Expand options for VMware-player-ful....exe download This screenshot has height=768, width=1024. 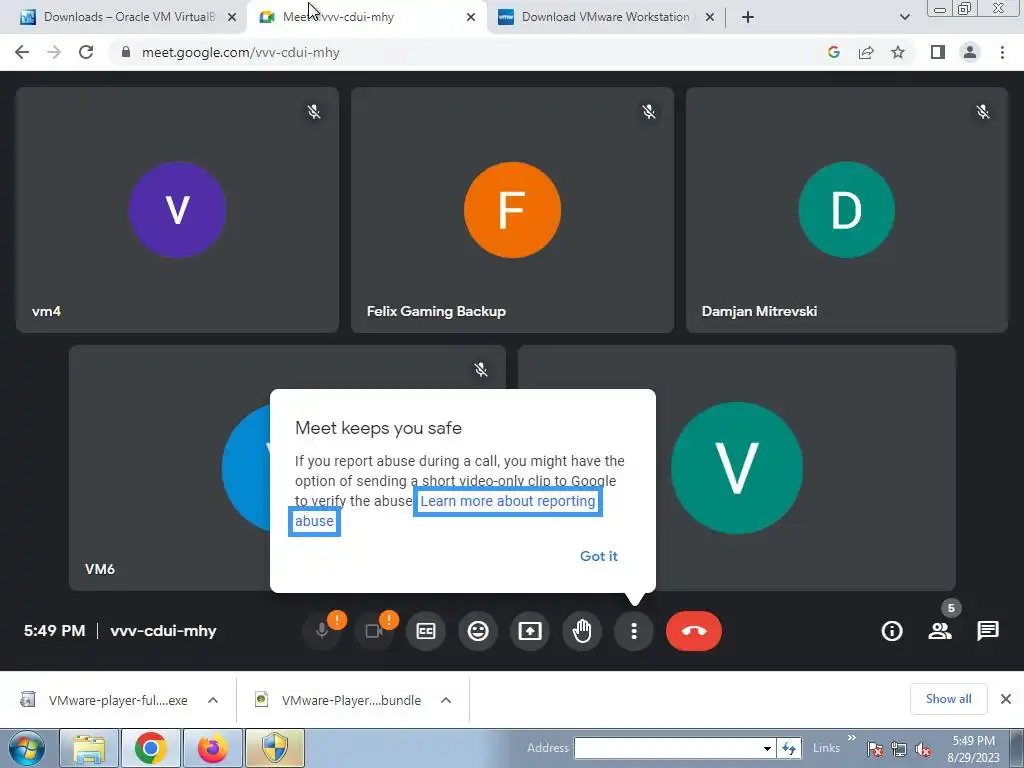(x=213, y=700)
